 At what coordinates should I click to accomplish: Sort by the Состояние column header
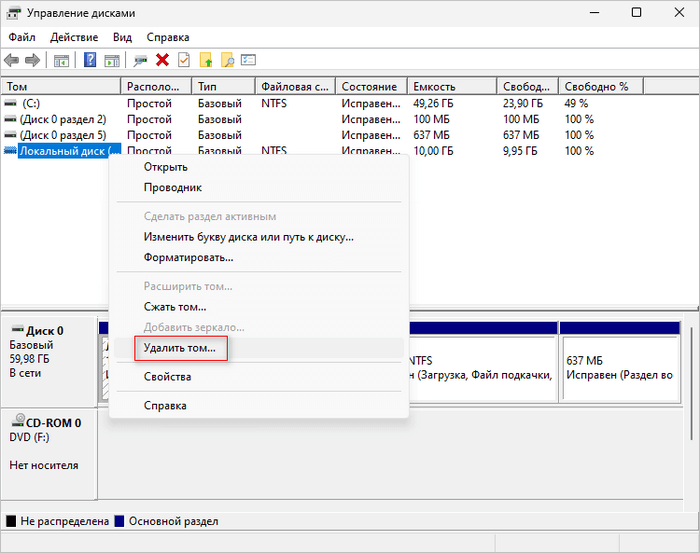pos(369,87)
